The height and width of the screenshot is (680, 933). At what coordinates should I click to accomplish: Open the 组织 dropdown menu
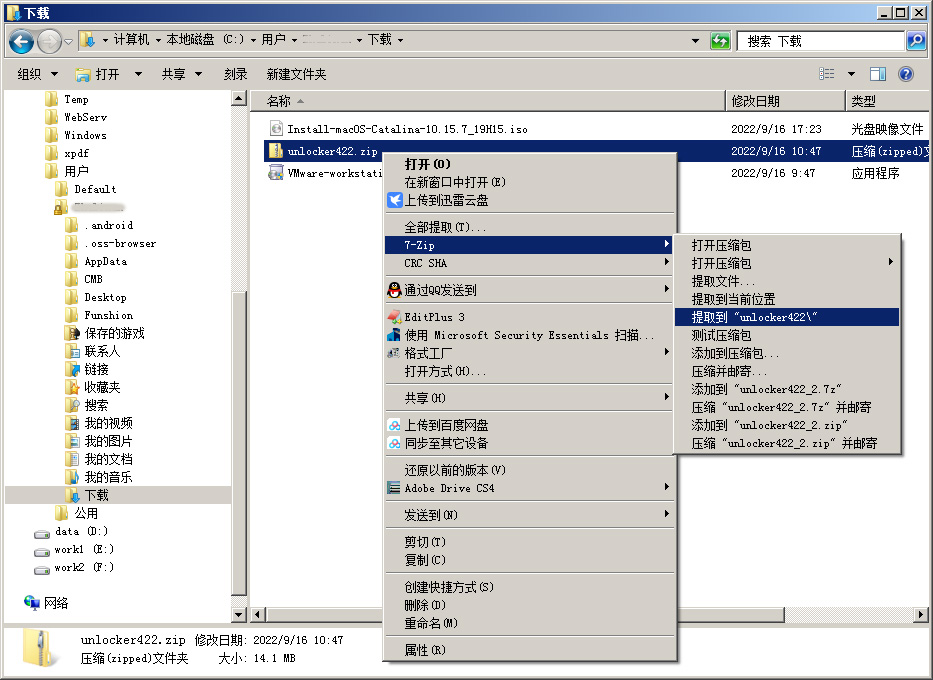(x=37, y=74)
